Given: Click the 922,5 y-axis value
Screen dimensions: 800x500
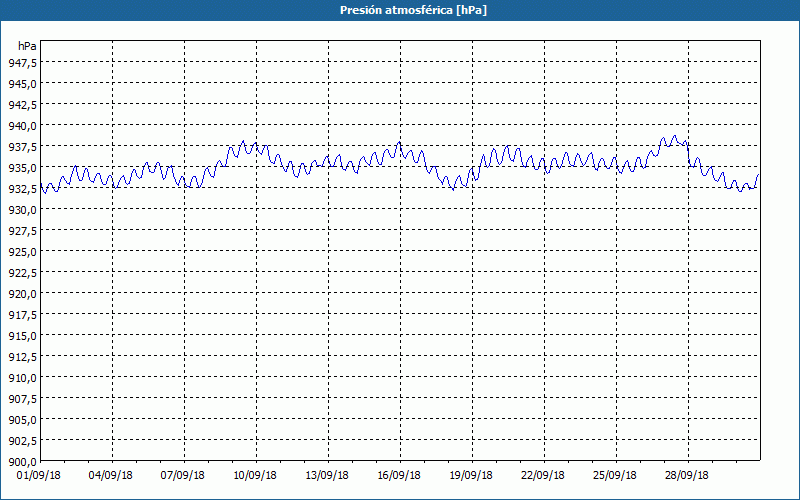Looking at the screenshot, I should [22, 272].
